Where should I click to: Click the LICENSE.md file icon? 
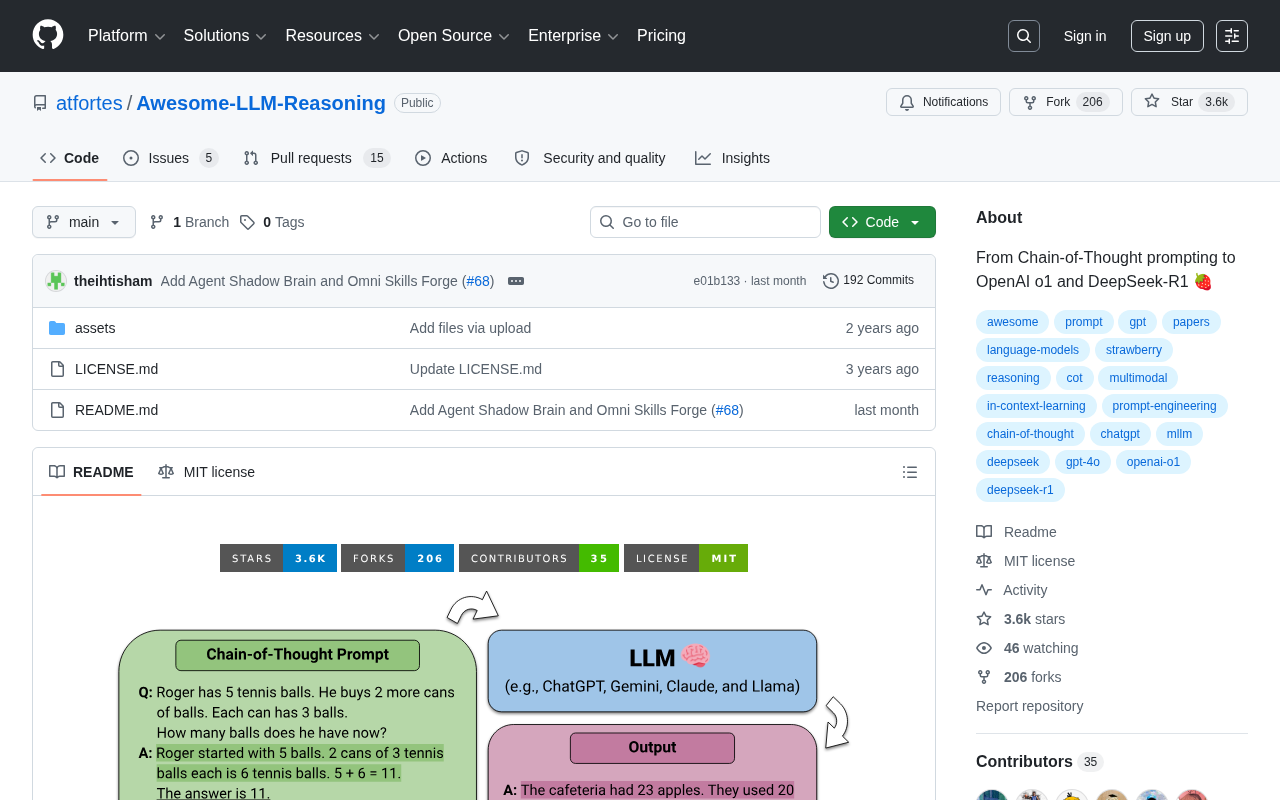point(57,369)
